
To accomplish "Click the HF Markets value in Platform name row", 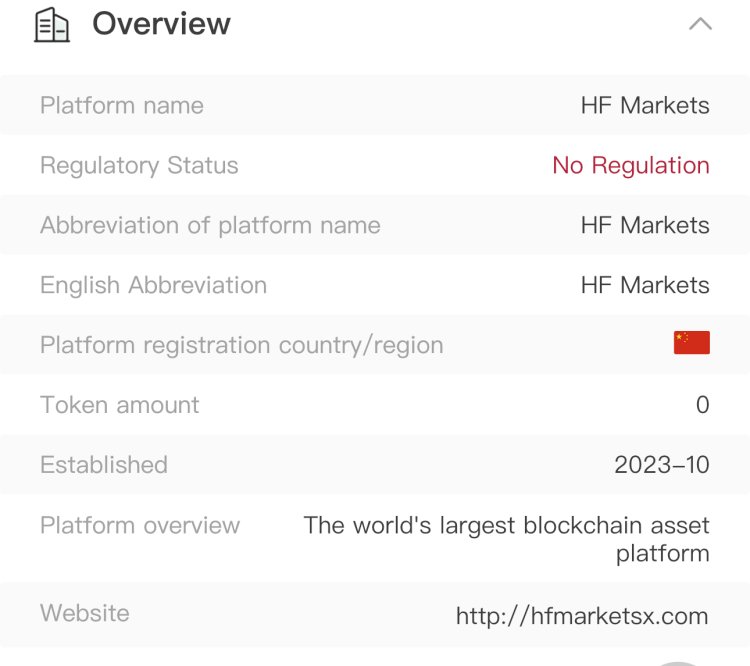I will tap(645, 105).
